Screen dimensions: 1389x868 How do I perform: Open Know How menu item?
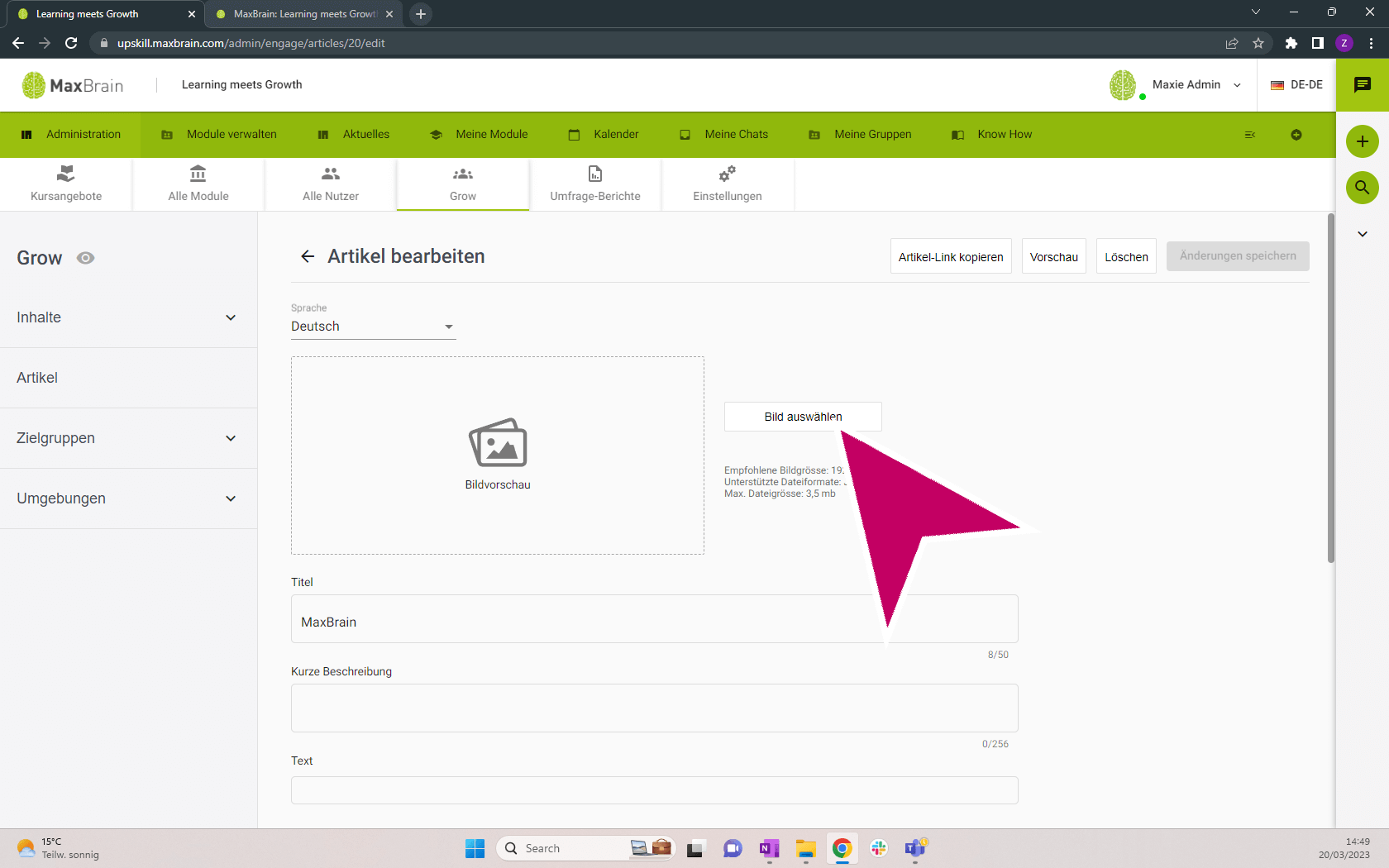coord(992,135)
